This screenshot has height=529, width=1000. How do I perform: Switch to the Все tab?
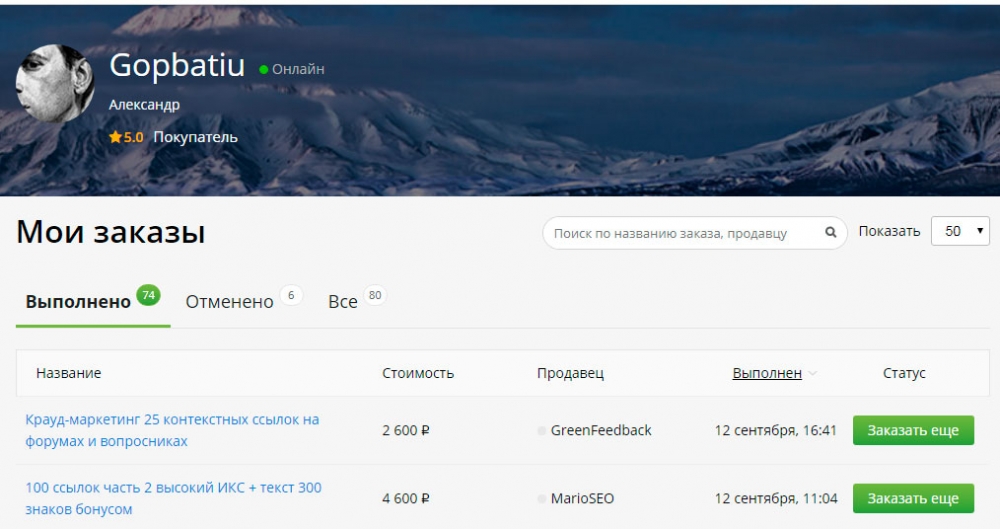(342, 302)
